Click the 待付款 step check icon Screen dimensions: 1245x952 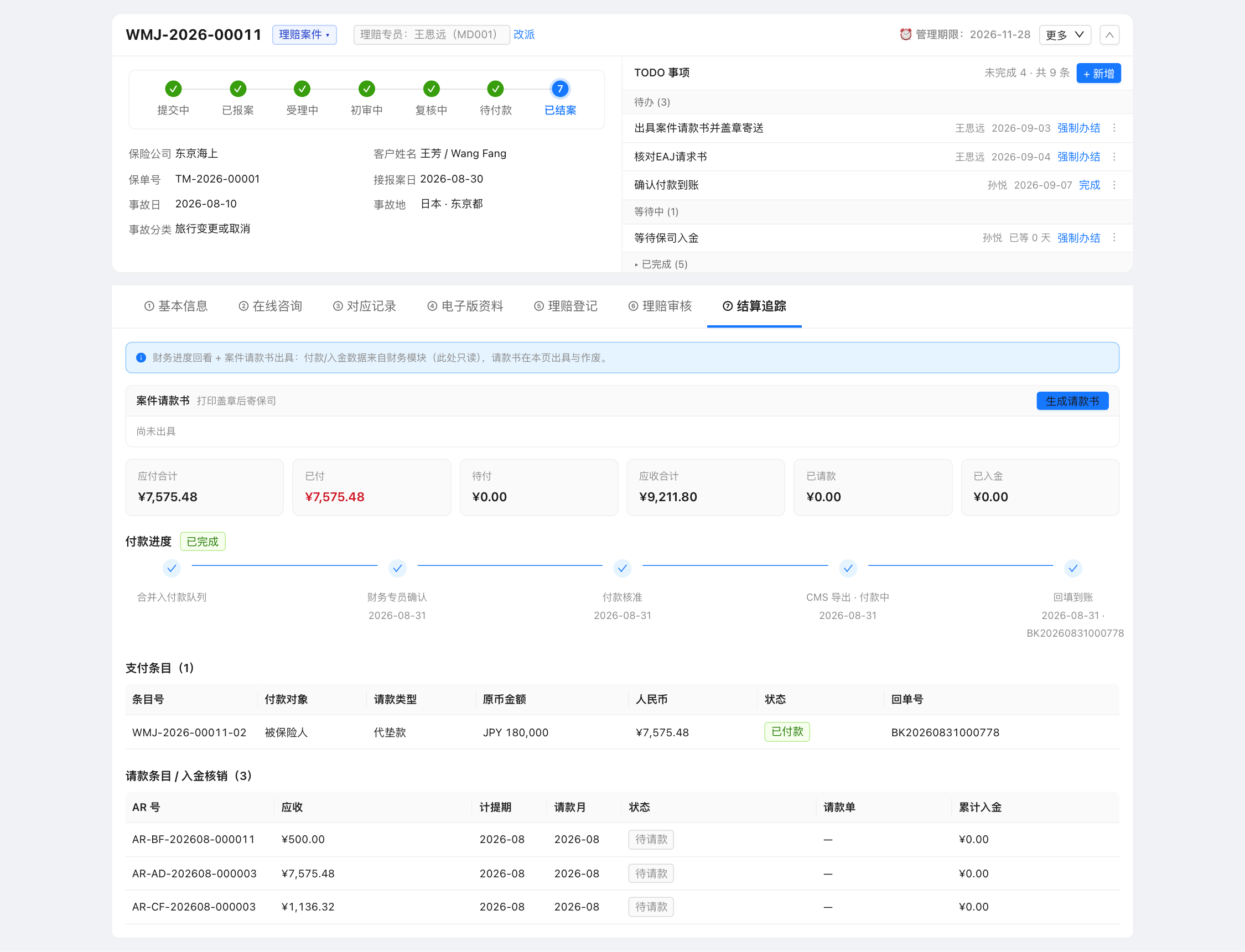(x=495, y=89)
